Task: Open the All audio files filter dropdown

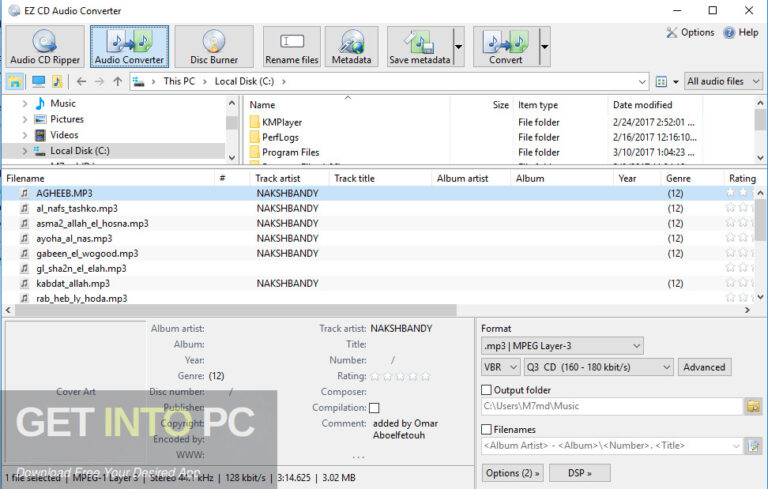Action: [x=723, y=81]
